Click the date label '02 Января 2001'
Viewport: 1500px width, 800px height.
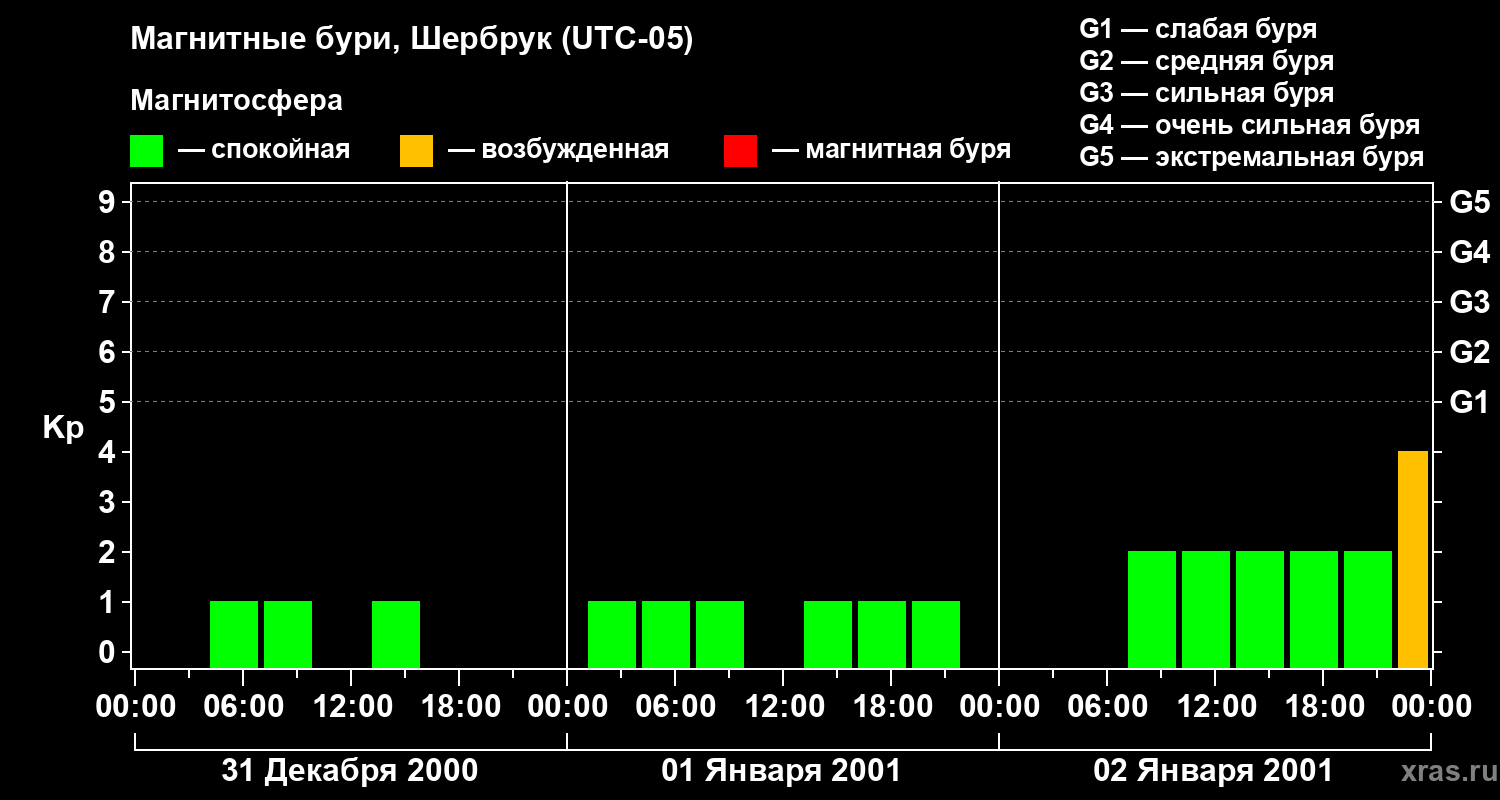coord(1213,771)
